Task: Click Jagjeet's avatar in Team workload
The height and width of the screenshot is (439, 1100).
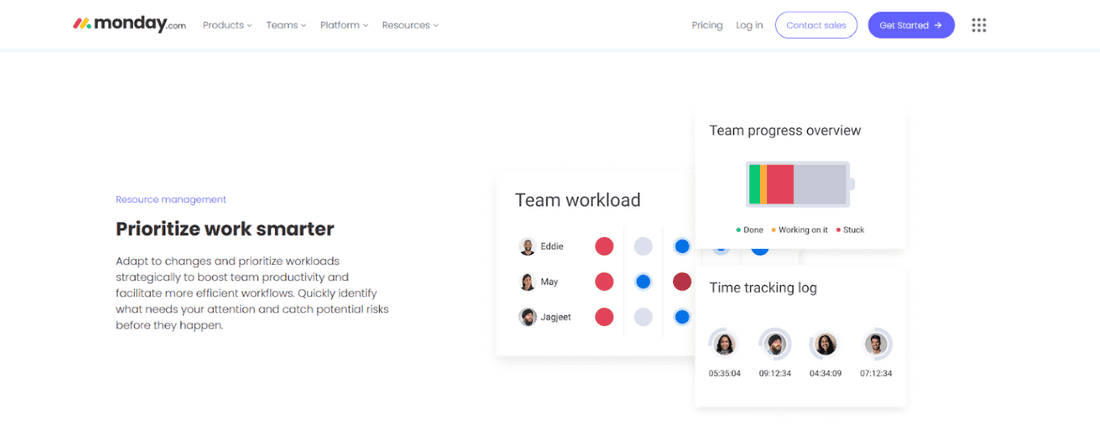Action: point(527,317)
